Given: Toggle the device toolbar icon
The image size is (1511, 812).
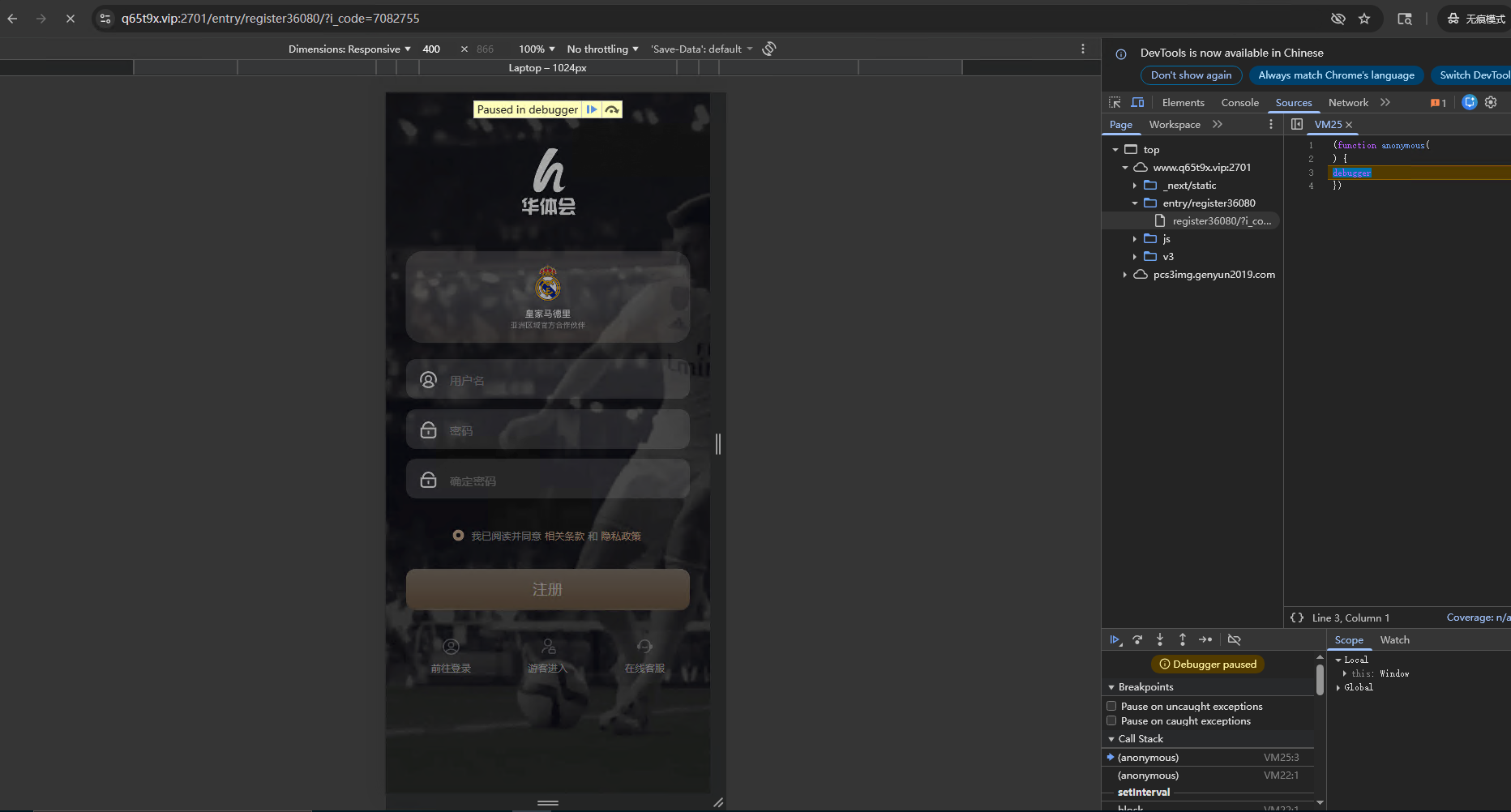Looking at the screenshot, I should click(x=1137, y=102).
